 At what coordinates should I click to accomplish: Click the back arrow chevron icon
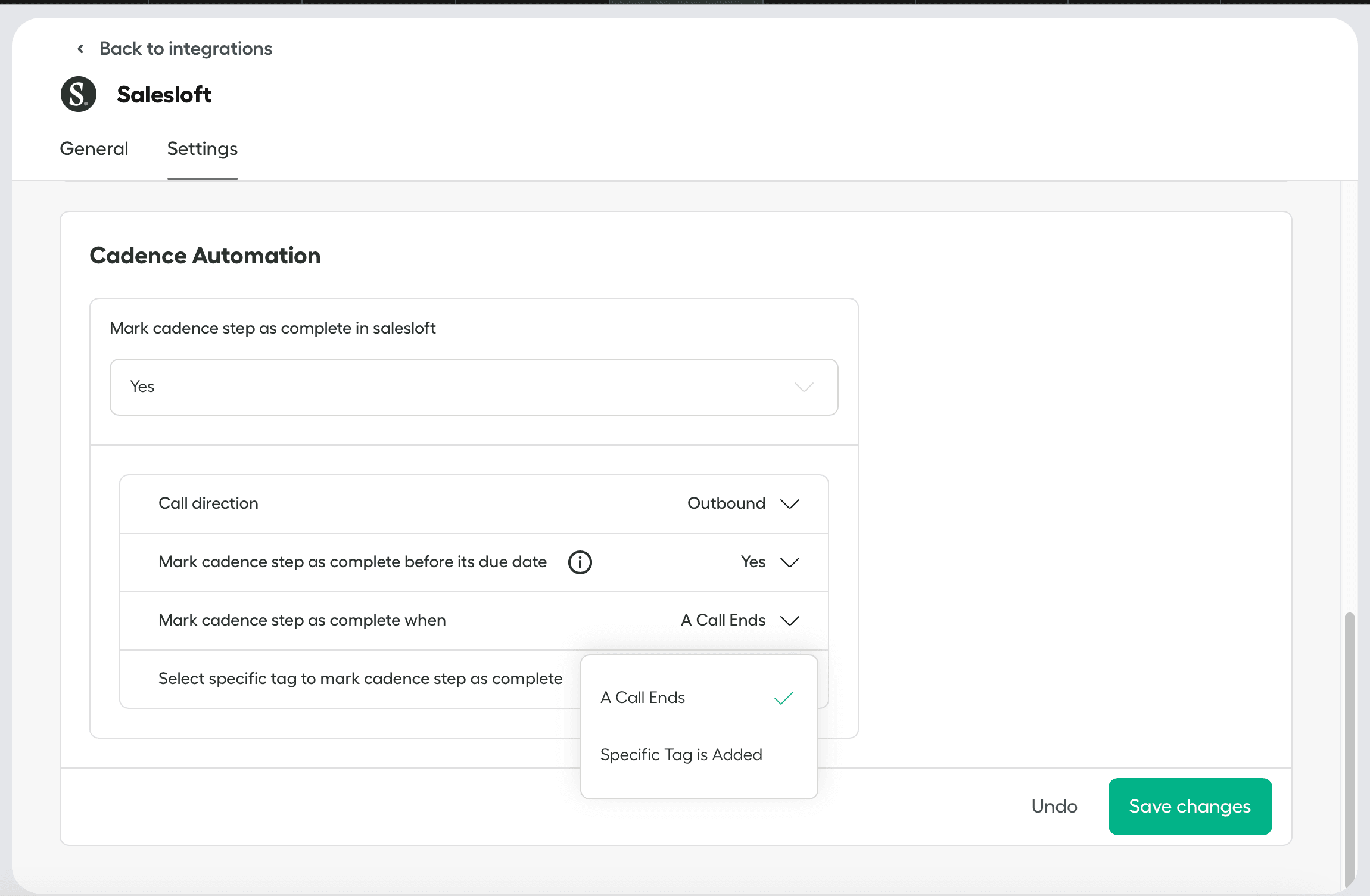coord(80,49)
